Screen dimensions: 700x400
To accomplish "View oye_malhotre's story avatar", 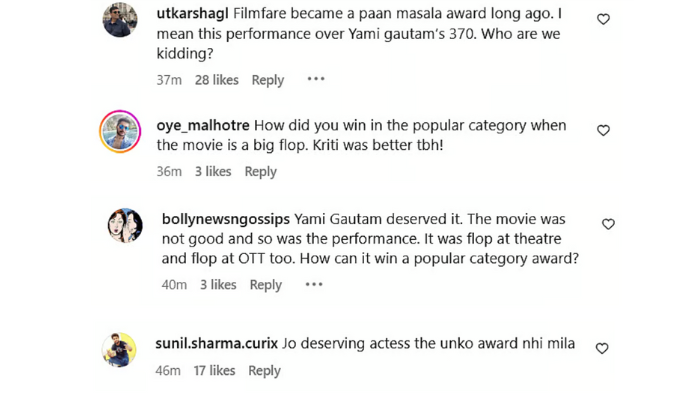I will tap(120, 131).
